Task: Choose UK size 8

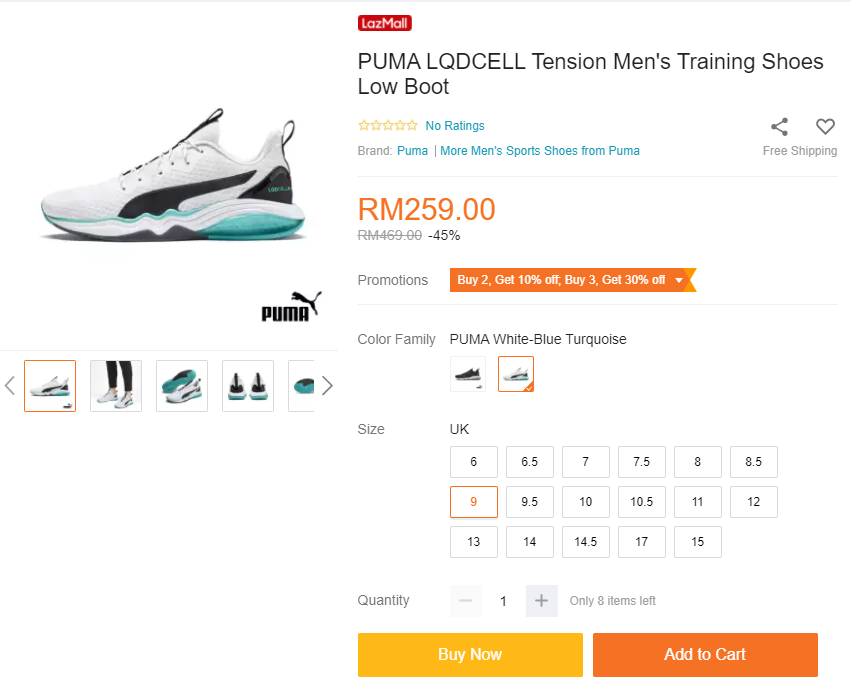Action: [697, 462]
